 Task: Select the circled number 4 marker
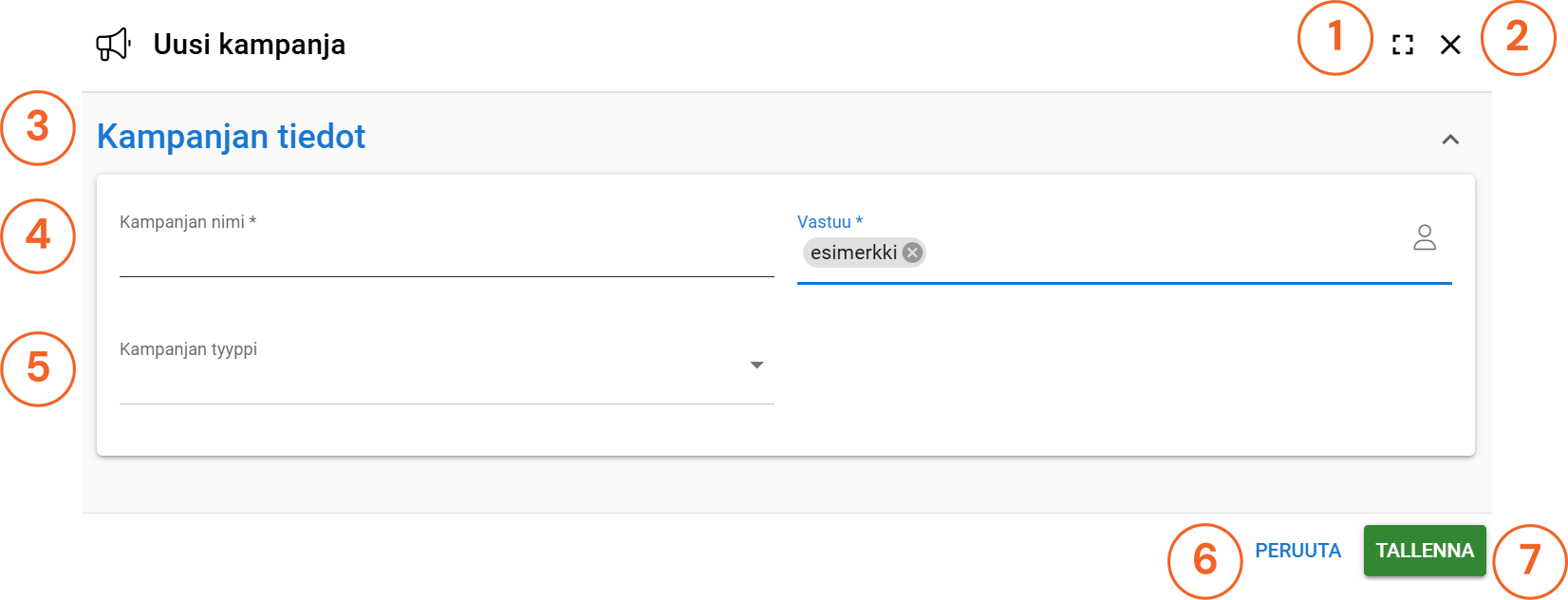(x=38, y=234)
